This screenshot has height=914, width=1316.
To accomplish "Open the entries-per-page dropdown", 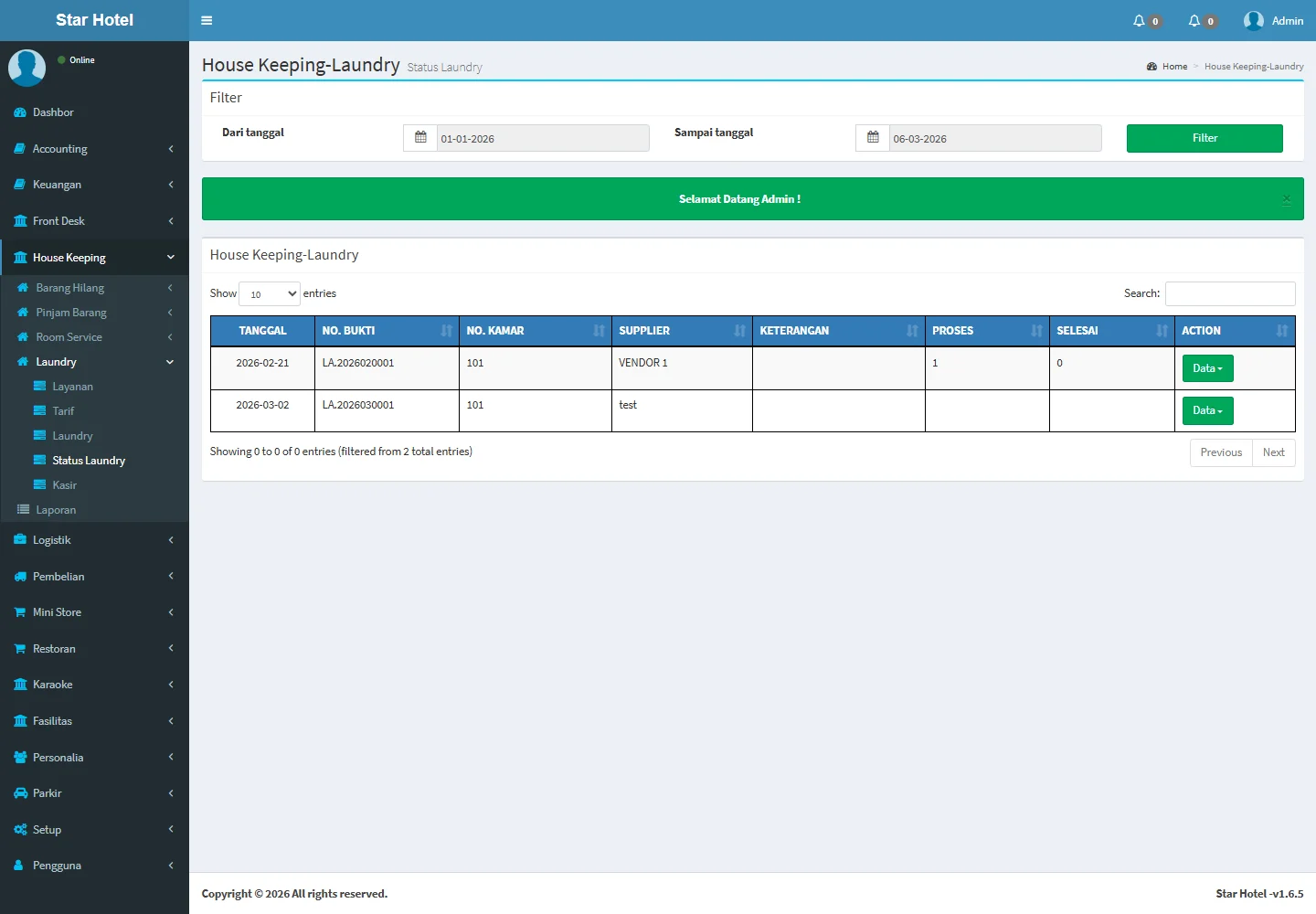I will coord(270,293).
